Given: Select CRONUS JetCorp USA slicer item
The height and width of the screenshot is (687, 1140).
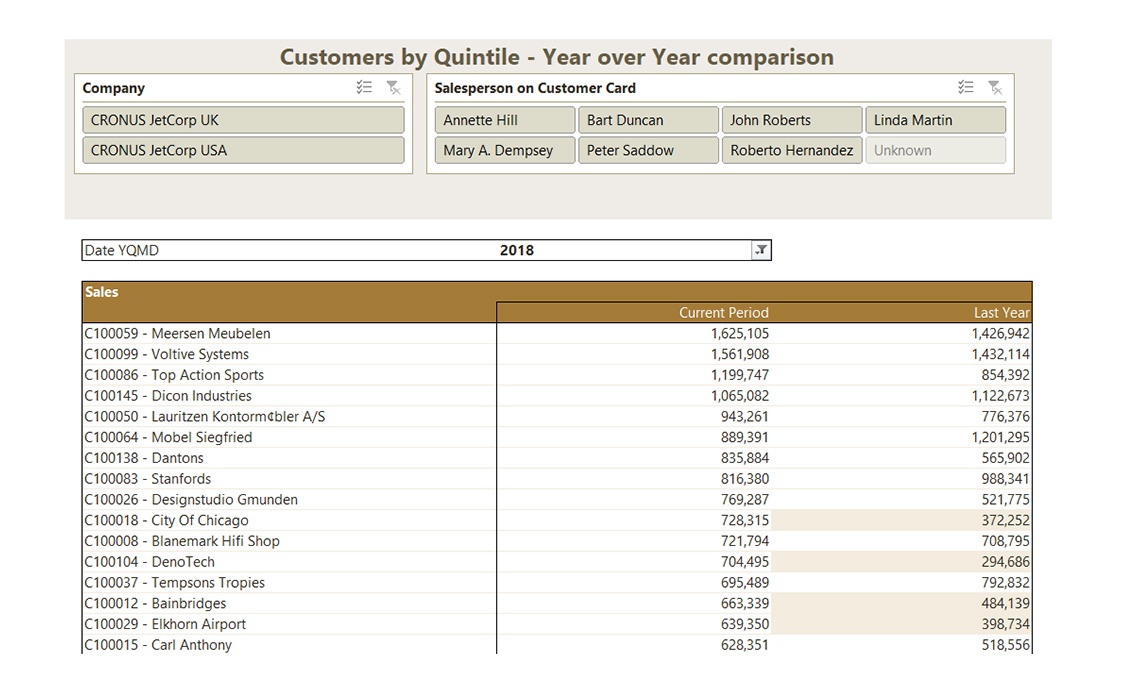Looking at the screenshot, I should pos(244,150).
